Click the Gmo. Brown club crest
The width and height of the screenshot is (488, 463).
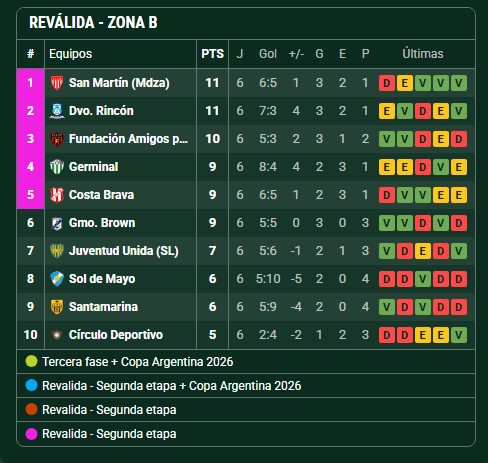click(57, 223)
